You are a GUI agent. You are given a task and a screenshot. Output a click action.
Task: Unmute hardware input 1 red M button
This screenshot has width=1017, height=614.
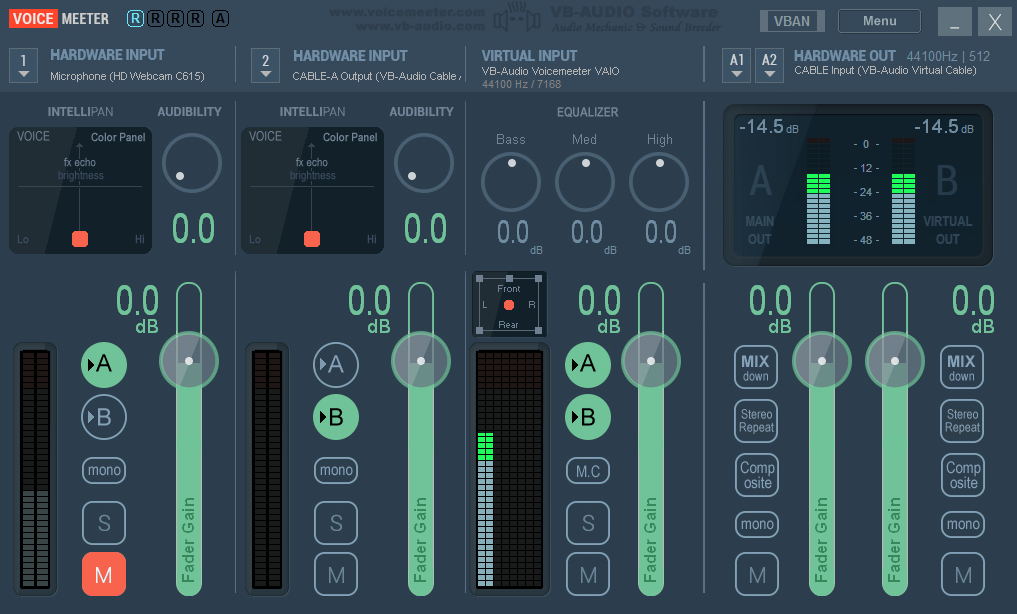pyautogui.click(x=104, y=574)
